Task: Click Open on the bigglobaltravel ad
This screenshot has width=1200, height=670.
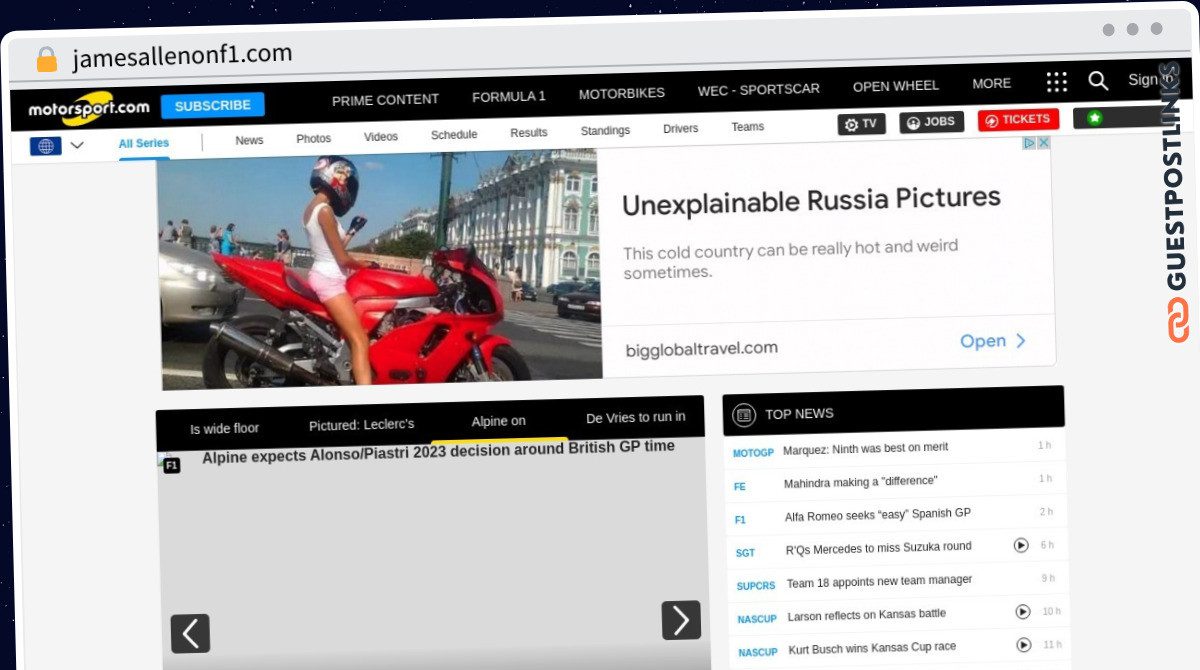Action: pyautogui.click(x=993, y=341)
